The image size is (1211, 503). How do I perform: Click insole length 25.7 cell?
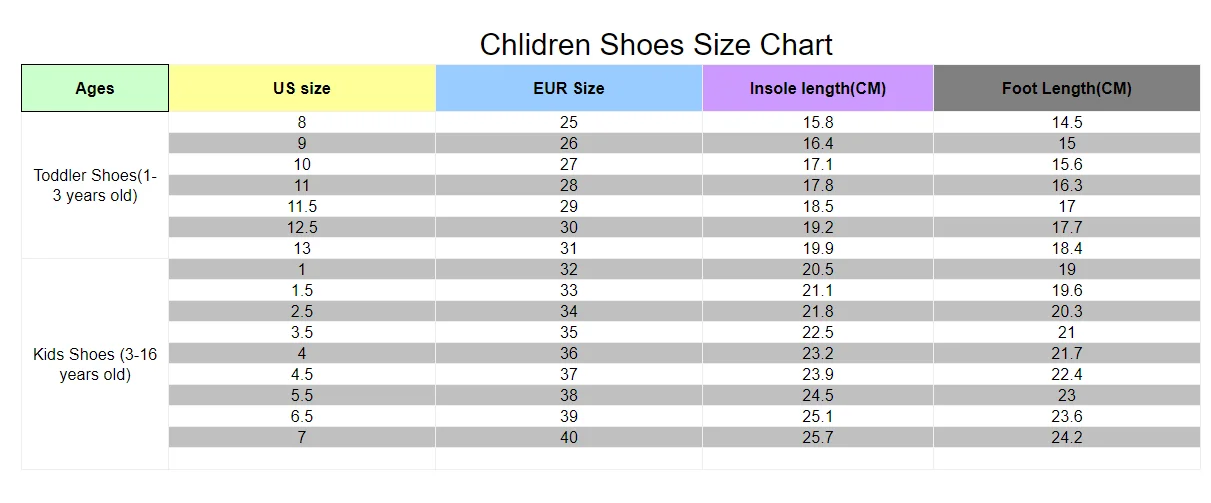[x=818, y=437]
